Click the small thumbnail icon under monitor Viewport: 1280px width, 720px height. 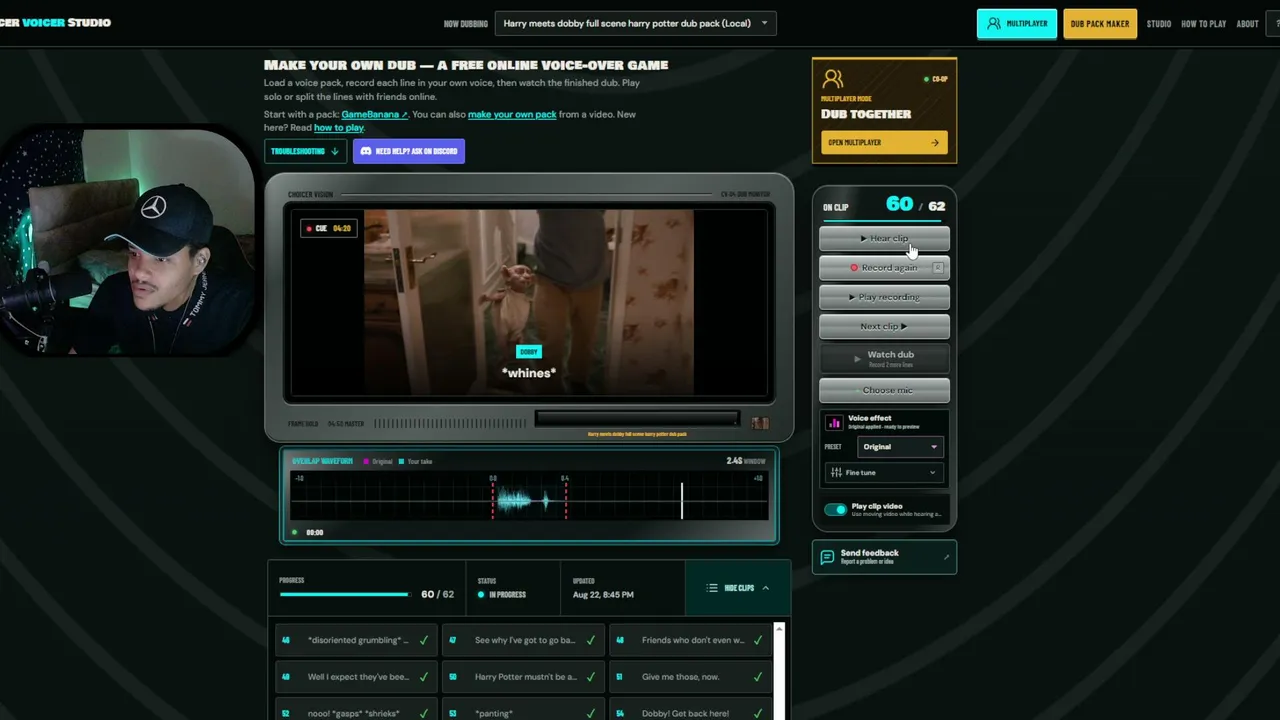coord(760,423)
